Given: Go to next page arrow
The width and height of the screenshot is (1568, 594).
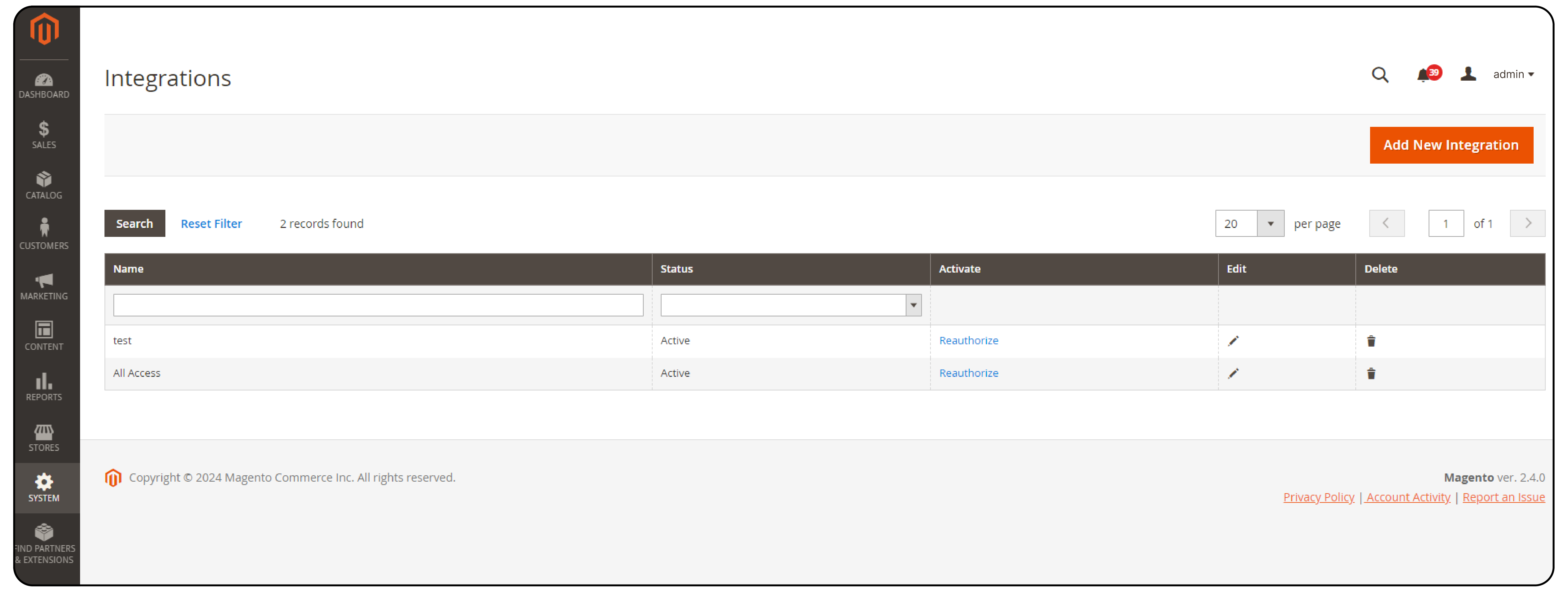Looking at the screenshot, I should (x=1527, y=223).
